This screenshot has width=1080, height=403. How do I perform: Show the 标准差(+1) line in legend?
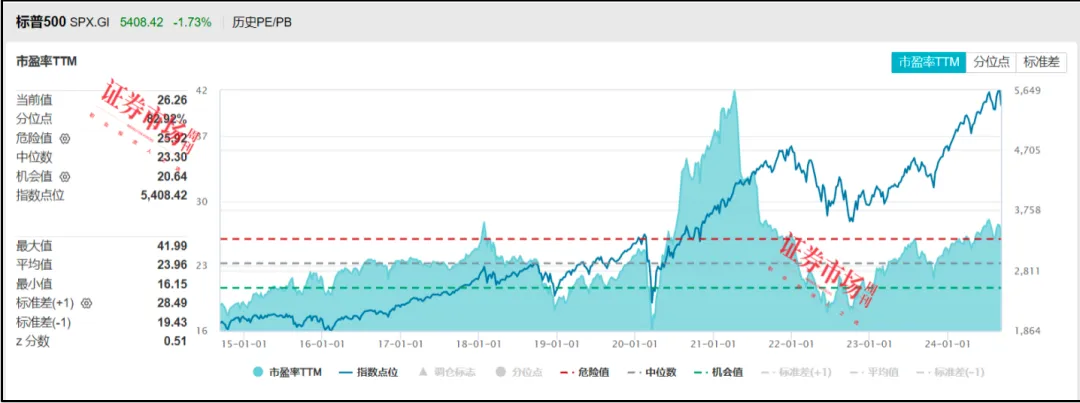point(796,372)
